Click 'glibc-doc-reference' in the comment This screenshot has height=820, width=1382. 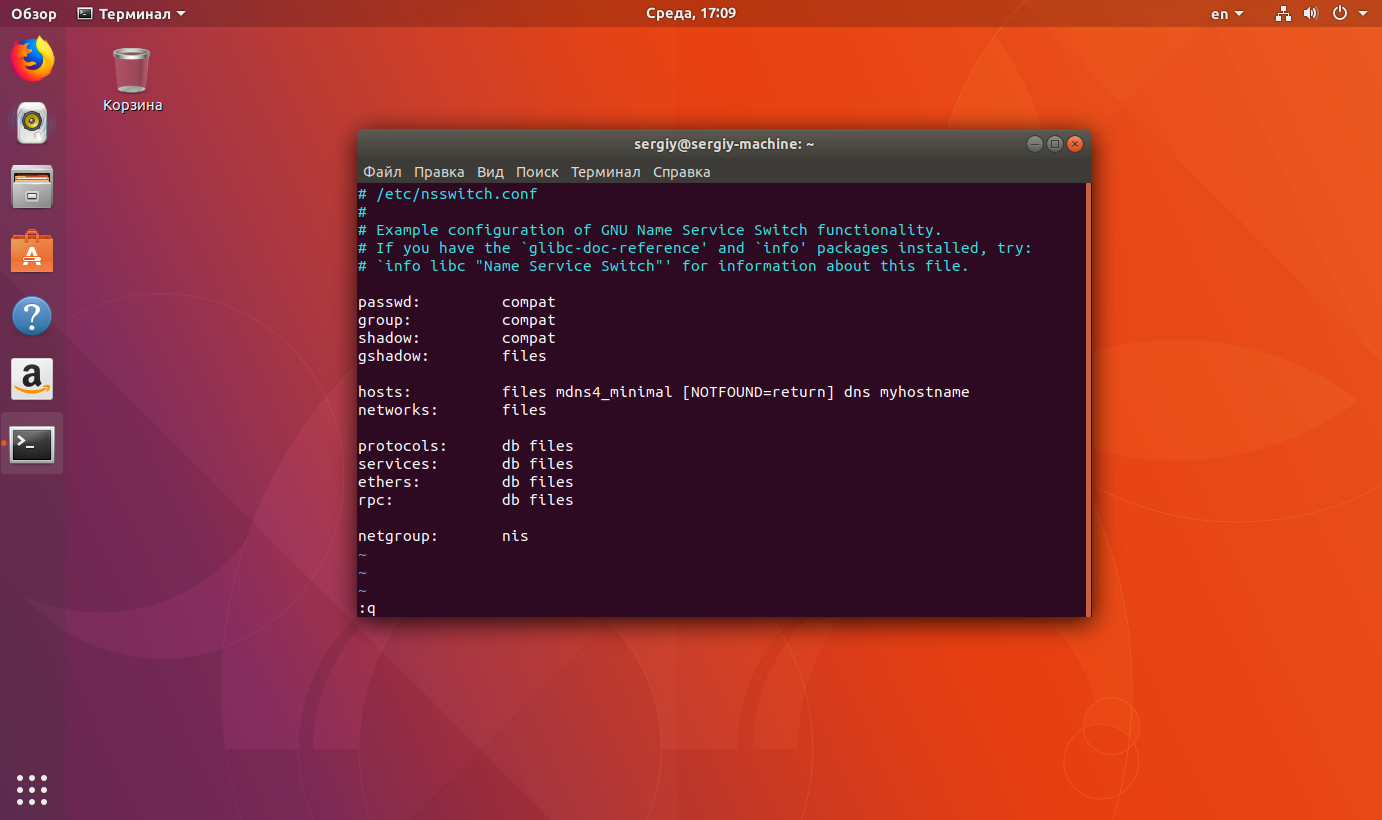pos(614,248)
